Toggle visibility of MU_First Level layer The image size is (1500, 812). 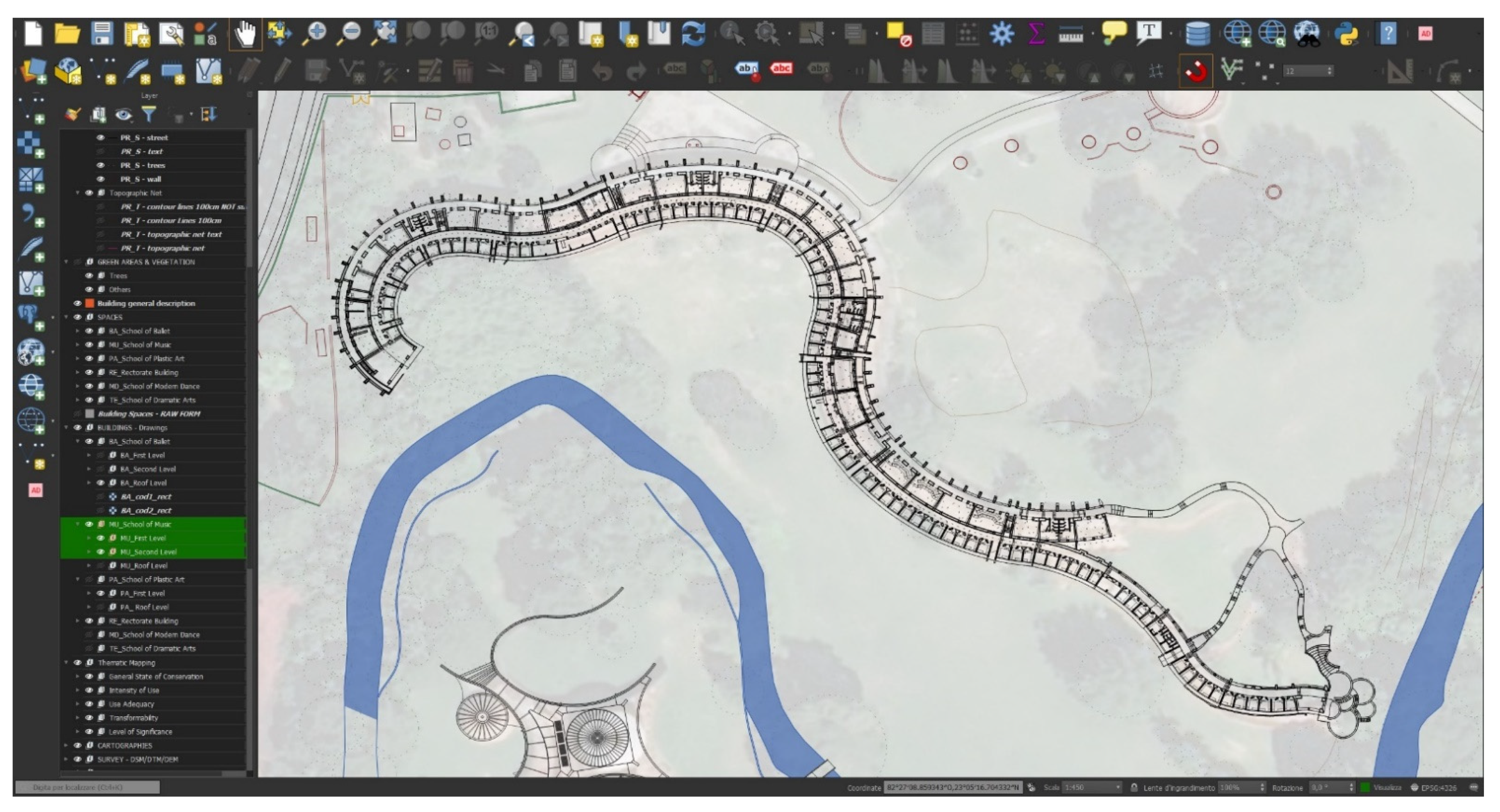[x=100, y=538]
